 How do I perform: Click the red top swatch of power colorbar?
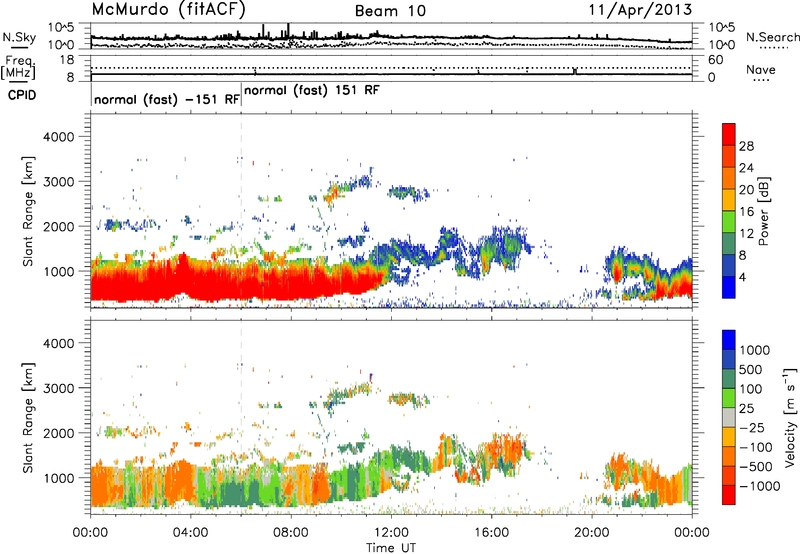tap(729, 134)
